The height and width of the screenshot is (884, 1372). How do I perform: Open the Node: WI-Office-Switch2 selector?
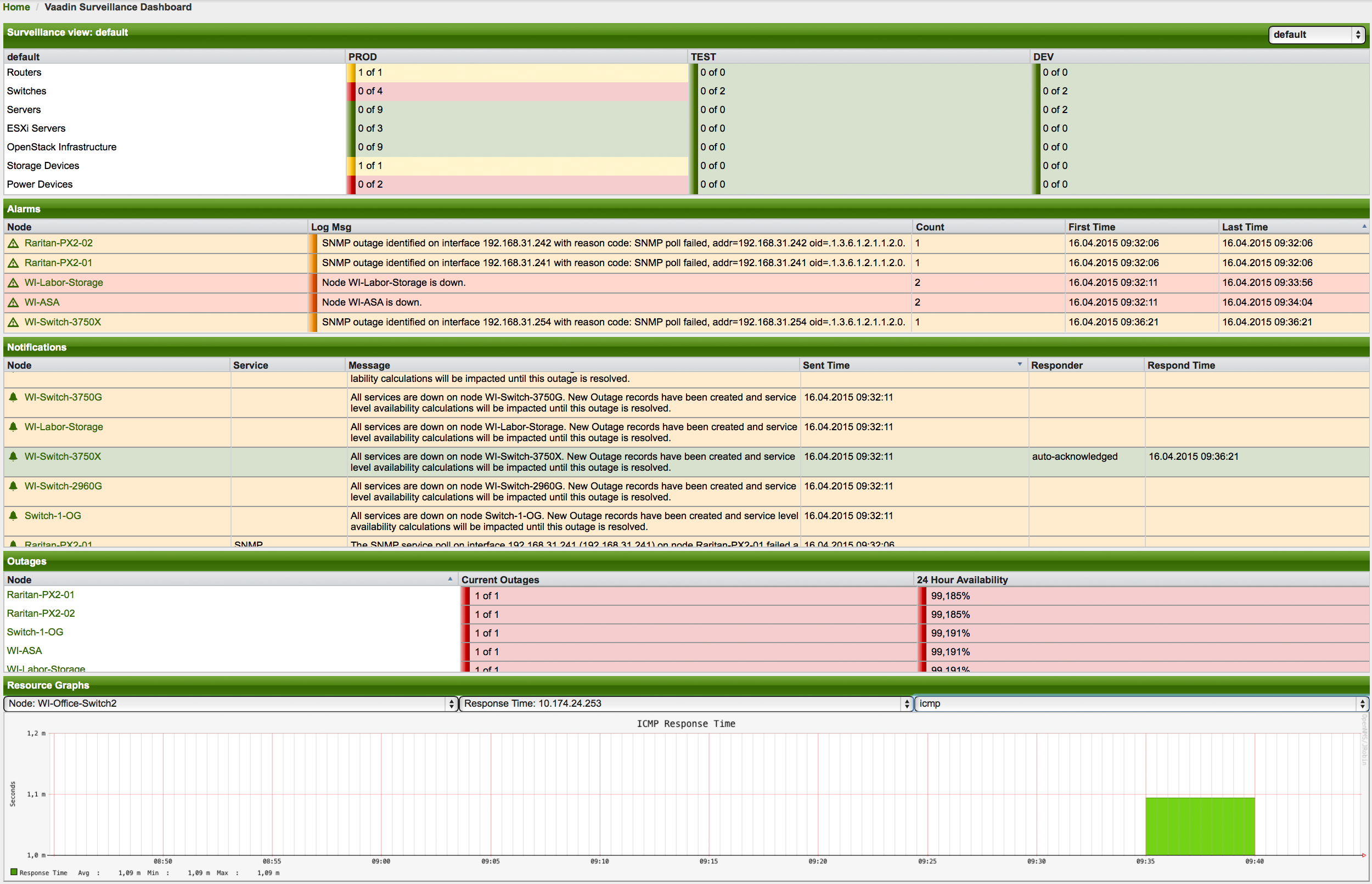231,704
